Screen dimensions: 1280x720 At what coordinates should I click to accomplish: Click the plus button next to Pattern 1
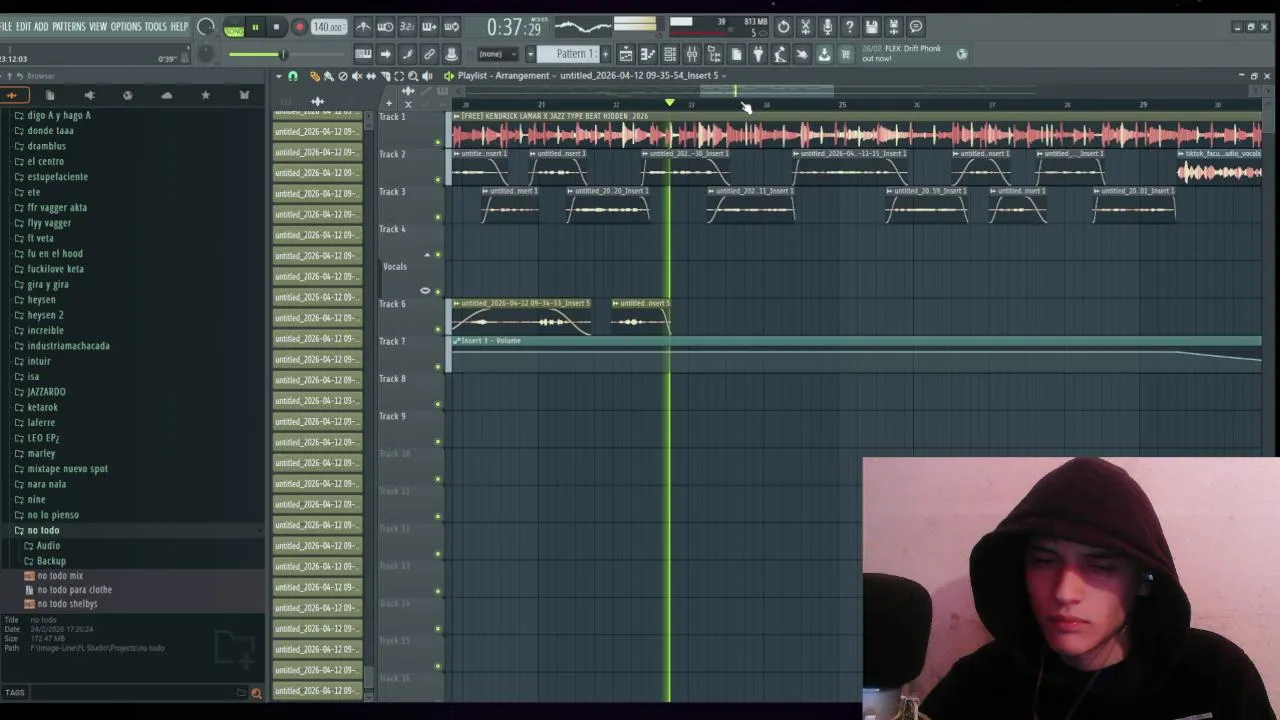(605, 54)
